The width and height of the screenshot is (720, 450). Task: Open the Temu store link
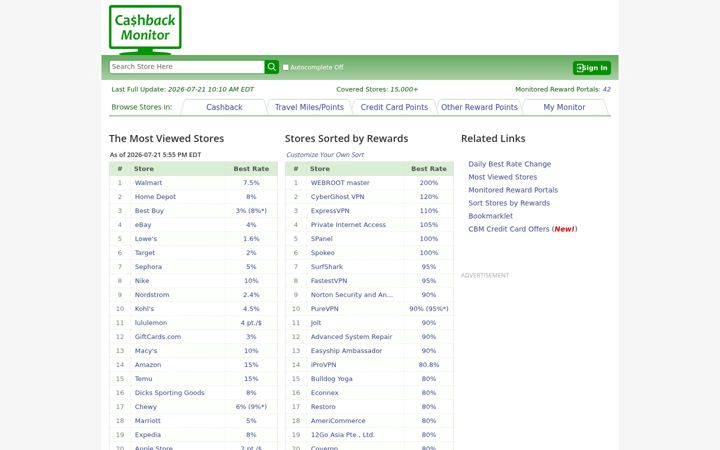pyautogui.click(x=143, y=379)
